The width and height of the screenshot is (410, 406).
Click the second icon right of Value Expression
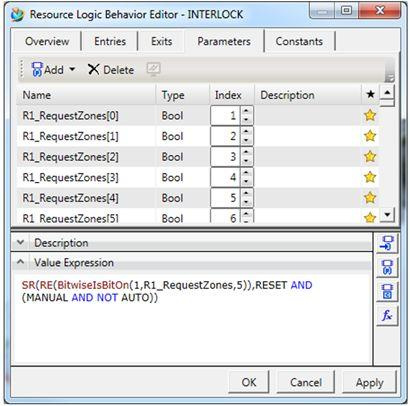(x=387, y=267)
